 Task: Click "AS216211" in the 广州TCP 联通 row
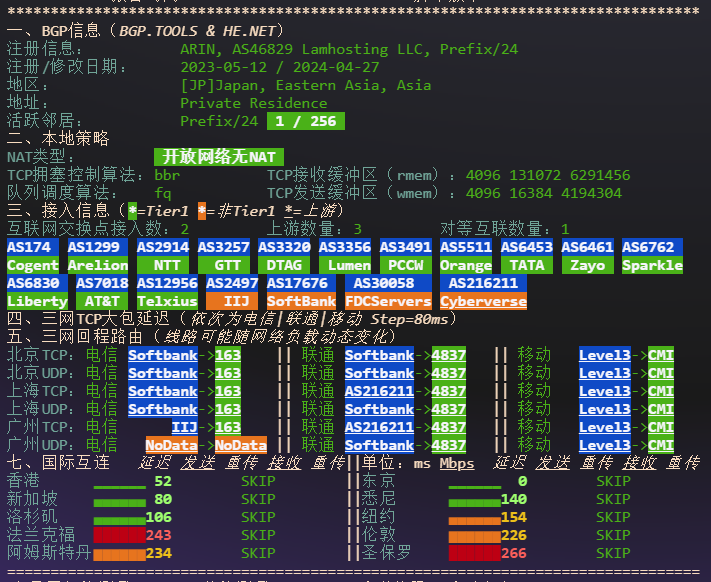(380, 427)
